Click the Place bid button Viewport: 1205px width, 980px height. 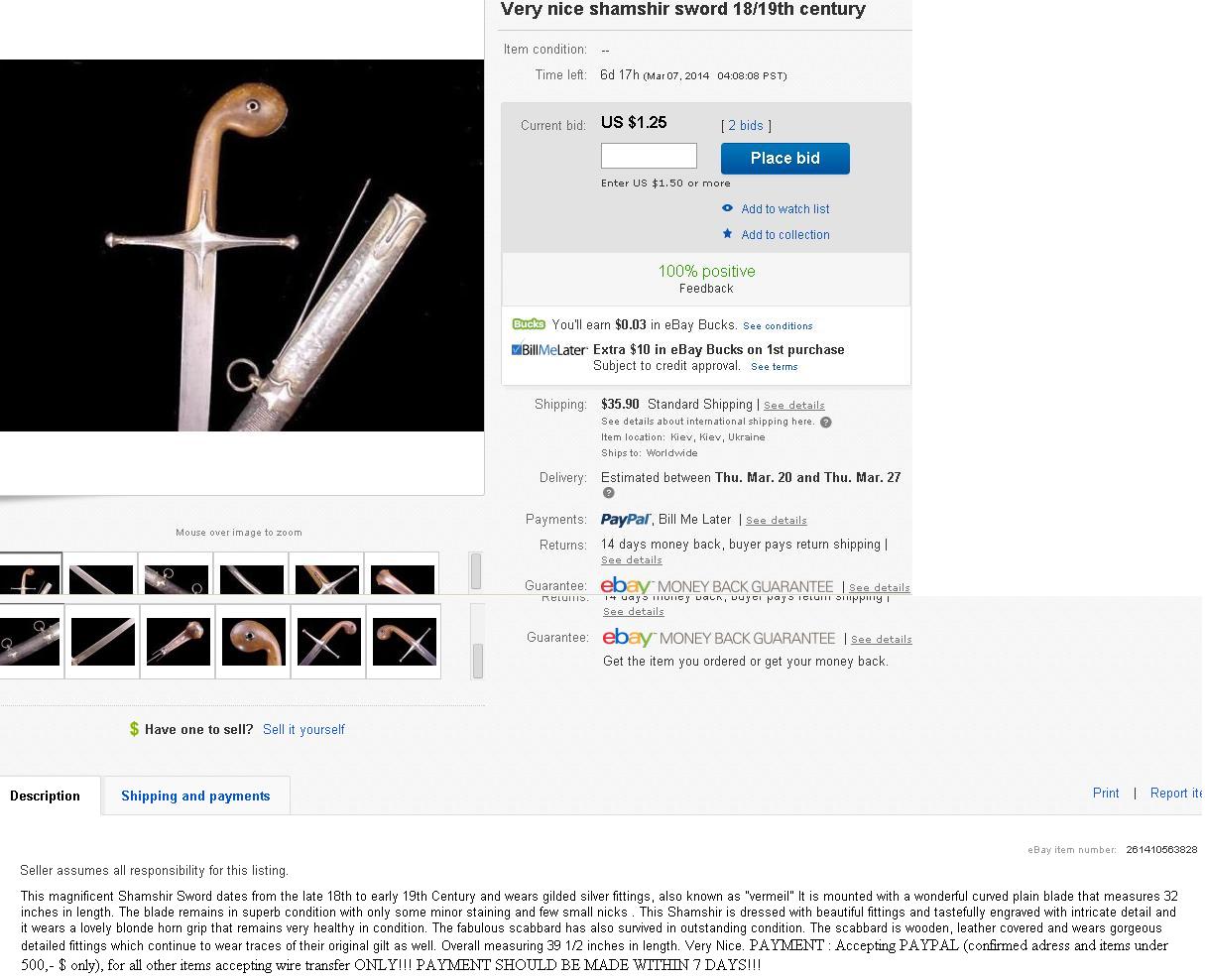tap(784, 158)
